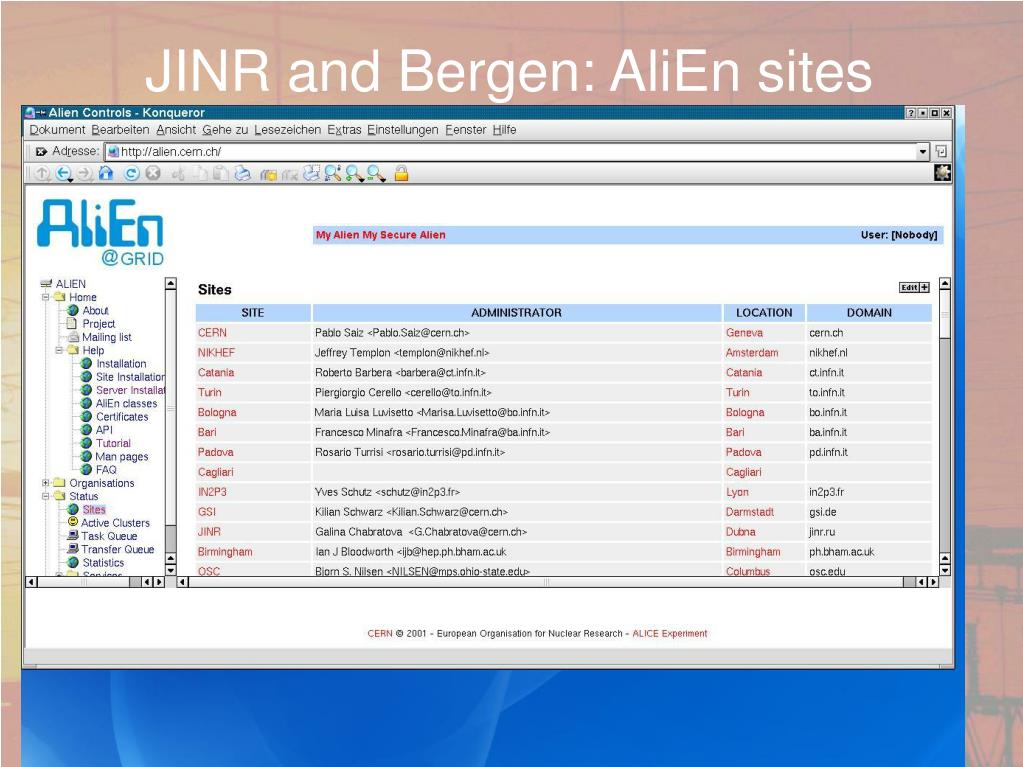Go back with the Back arrow icon
Screen dimensions: 1023x767
tap(63, 173)
